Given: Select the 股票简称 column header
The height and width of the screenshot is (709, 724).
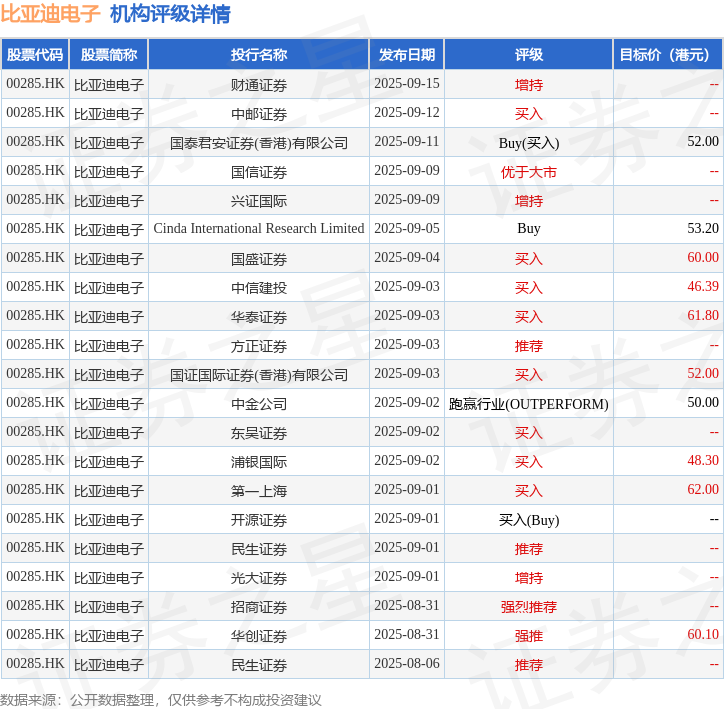Looking at the screenshot, I should pyautogui.click(x=109, y=54).
